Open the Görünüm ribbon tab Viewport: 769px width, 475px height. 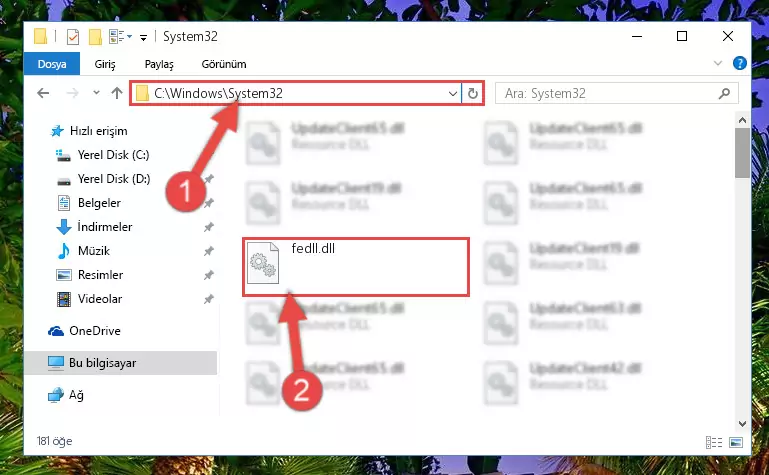click(x=224, y=64)
